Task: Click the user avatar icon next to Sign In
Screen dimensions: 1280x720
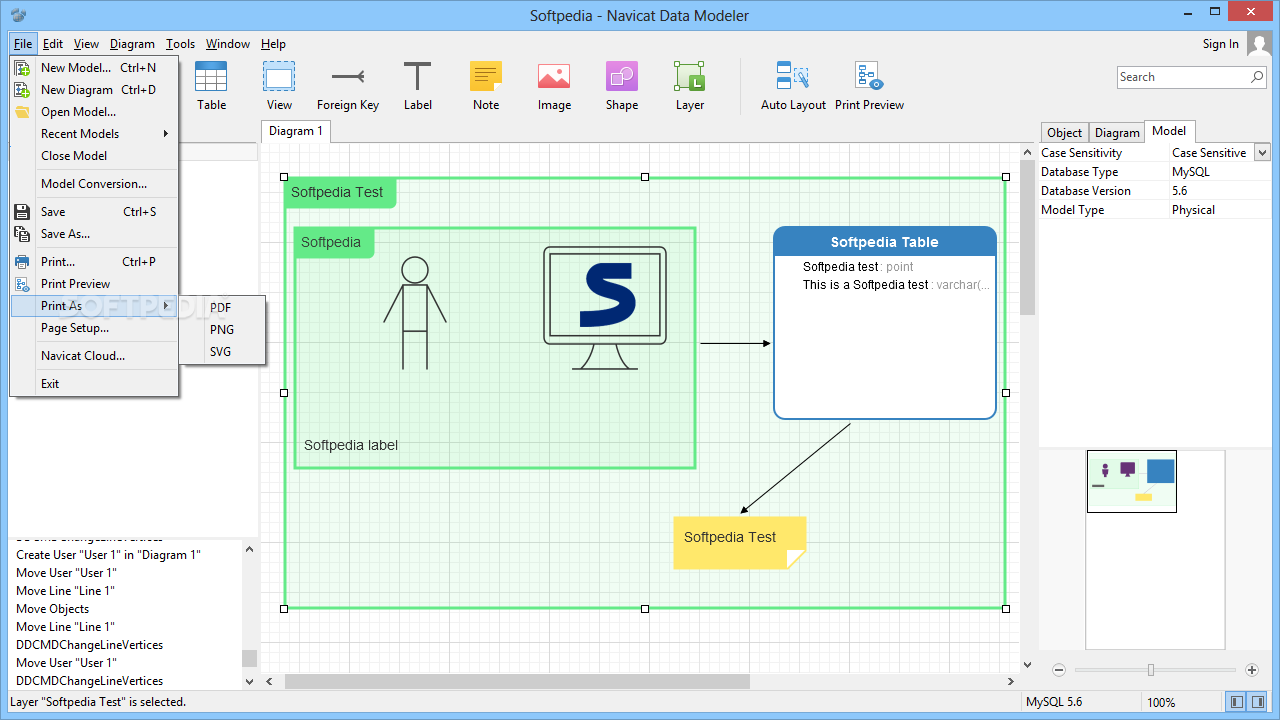Action: click(x=1258, y=44)
